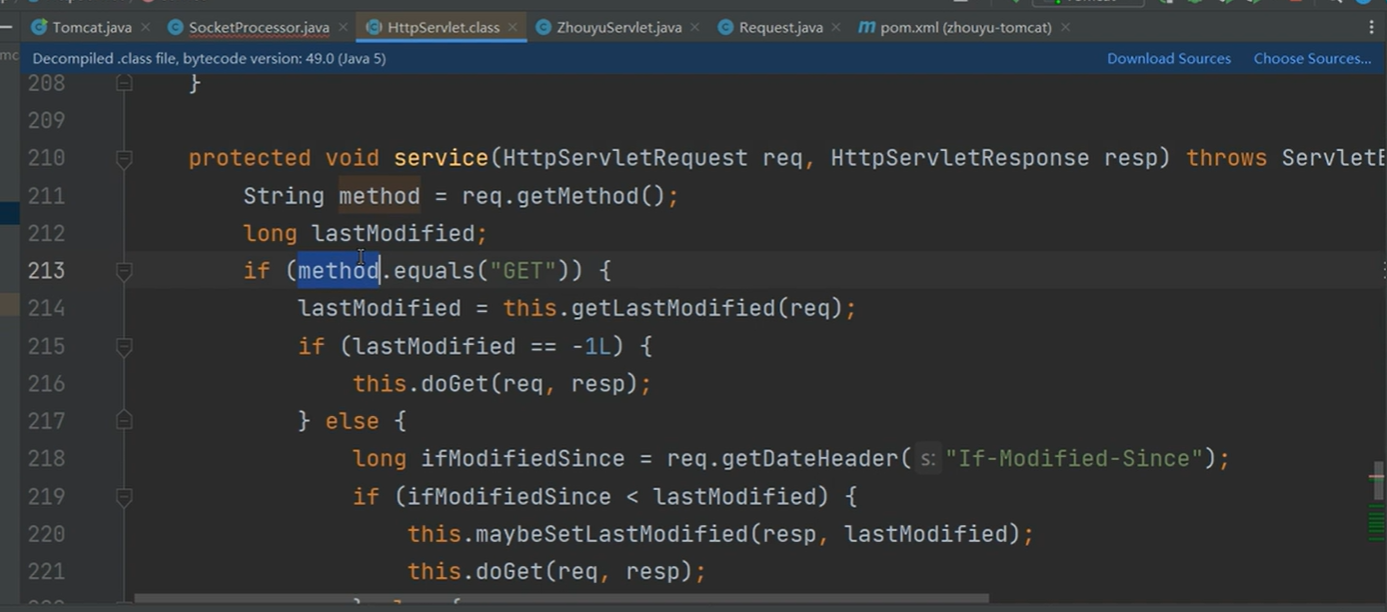Click the Download Sources link
This screenshot has width=1387, height=612.
1168,58
